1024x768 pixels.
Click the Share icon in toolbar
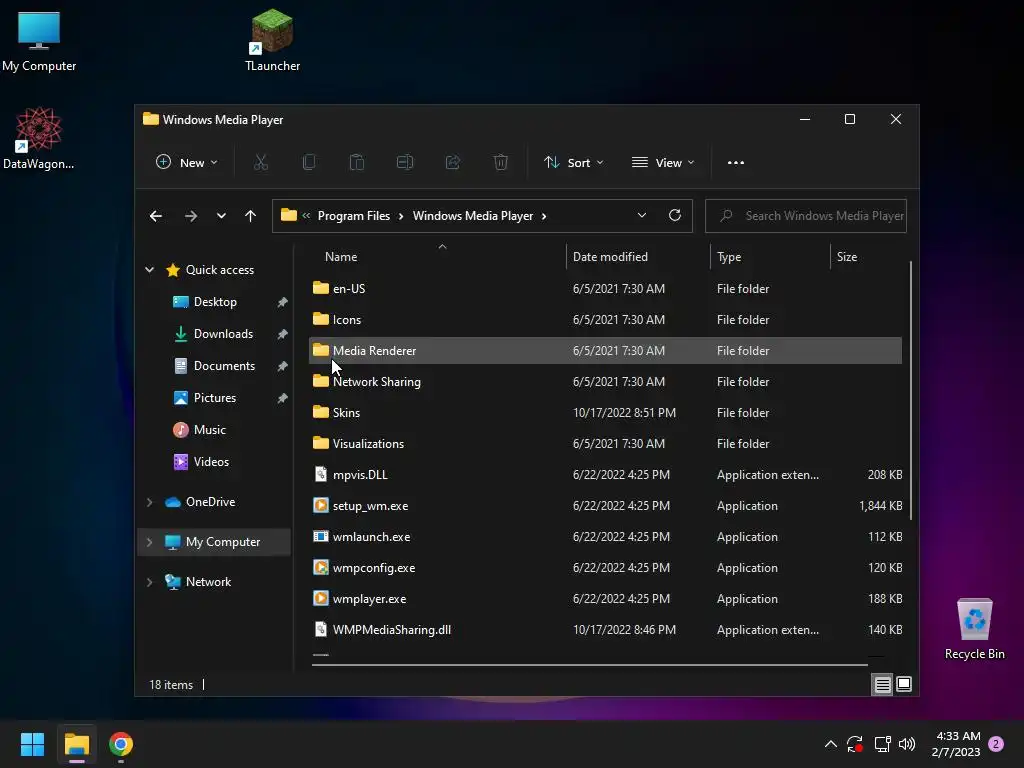tap(453, 163)
